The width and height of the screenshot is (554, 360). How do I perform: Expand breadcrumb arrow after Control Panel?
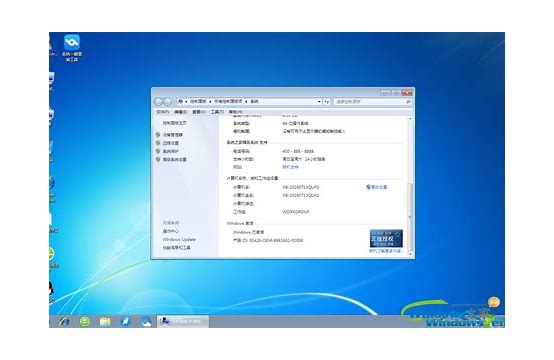pyautogui.click(x=210, y=101)
